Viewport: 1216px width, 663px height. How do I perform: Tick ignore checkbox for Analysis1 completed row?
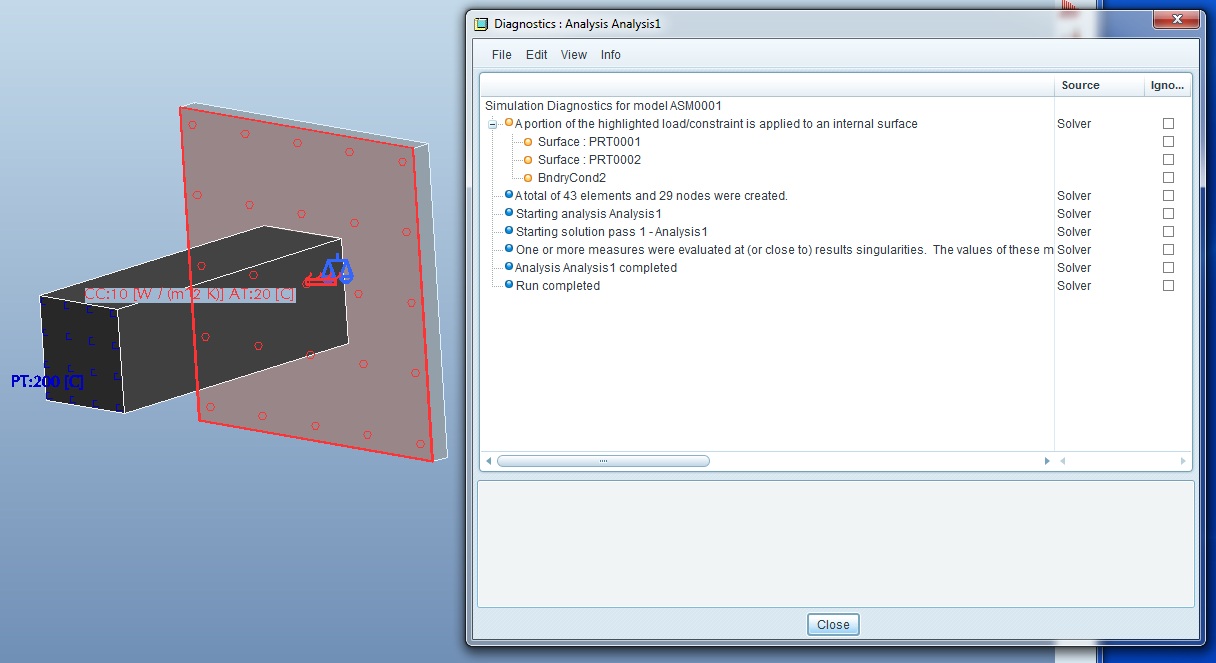tap(1168, 268)
